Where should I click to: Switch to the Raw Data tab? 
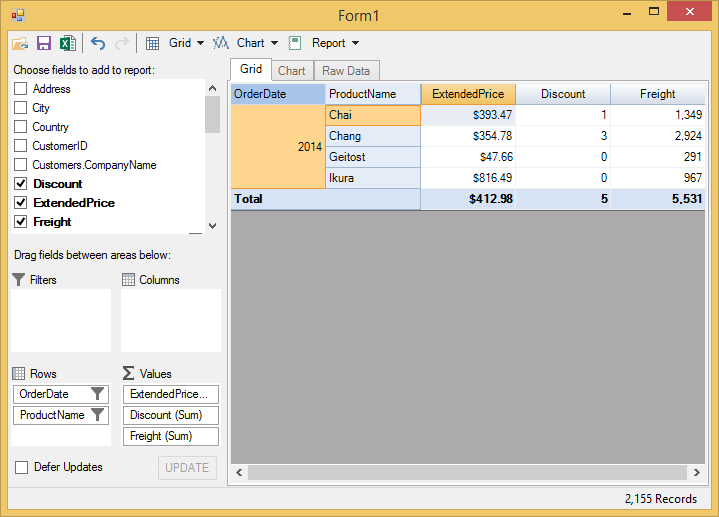tap(346, 71)
